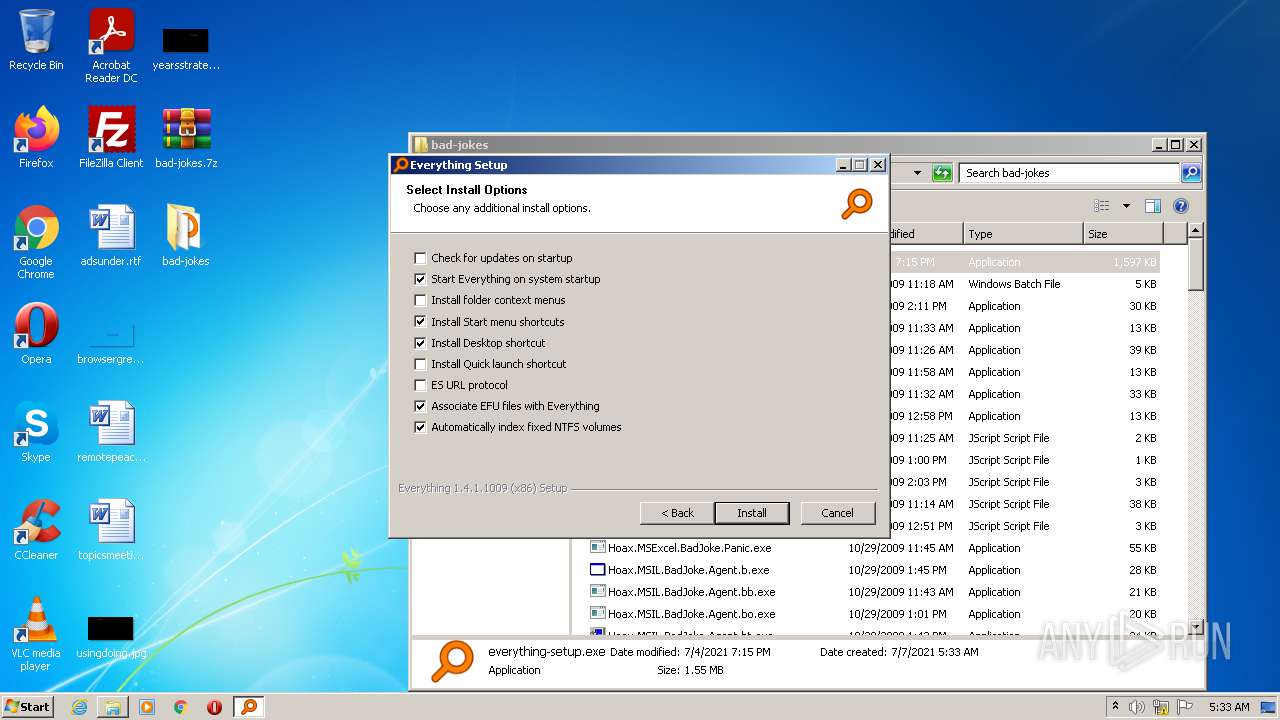1280x720 pixels.
Task: Click Explorer scrollbar down arrow
Action: [1195, 626]
